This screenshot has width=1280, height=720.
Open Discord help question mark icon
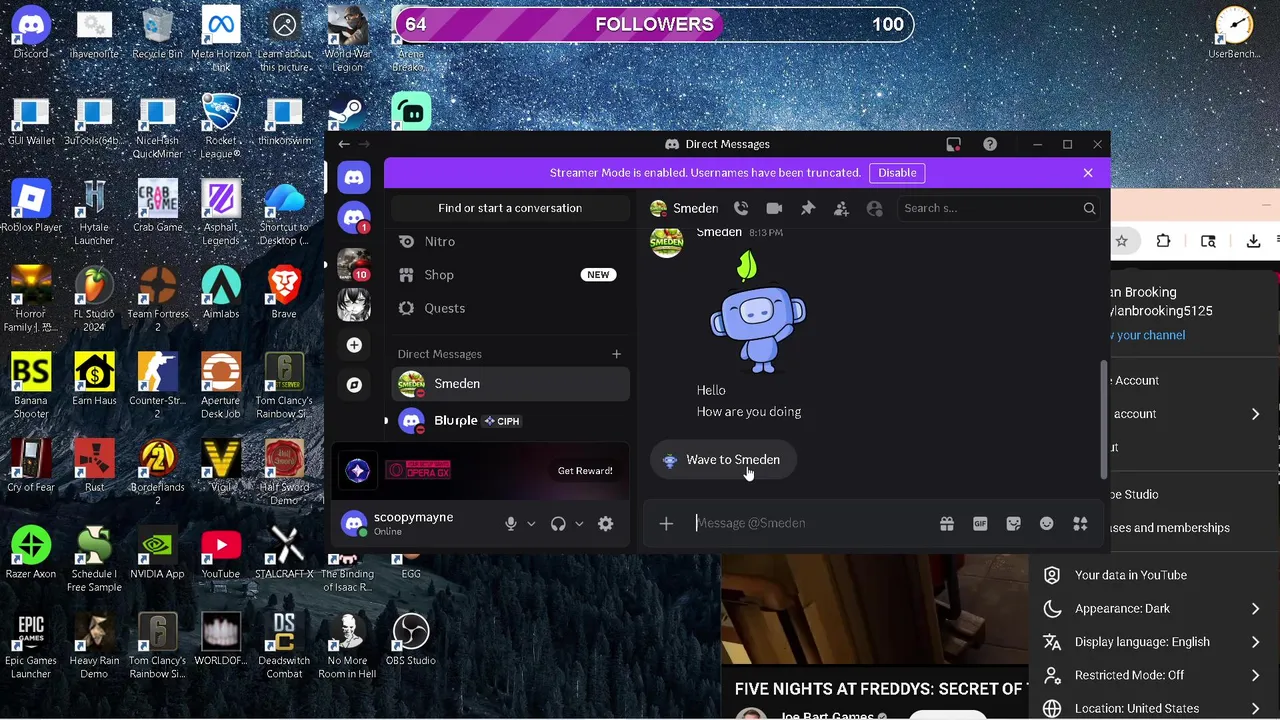[990, 144]
